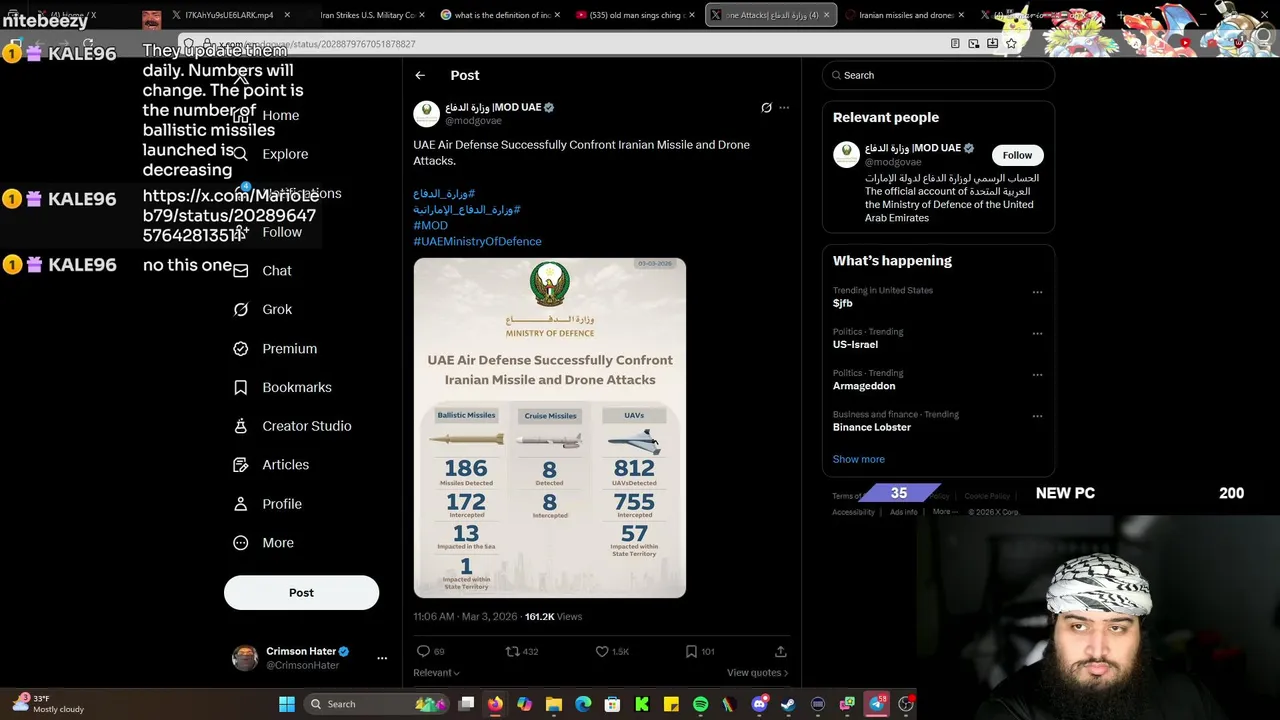Click the share icon on the post
The image size is (1280, 720).
pos(780,651)
